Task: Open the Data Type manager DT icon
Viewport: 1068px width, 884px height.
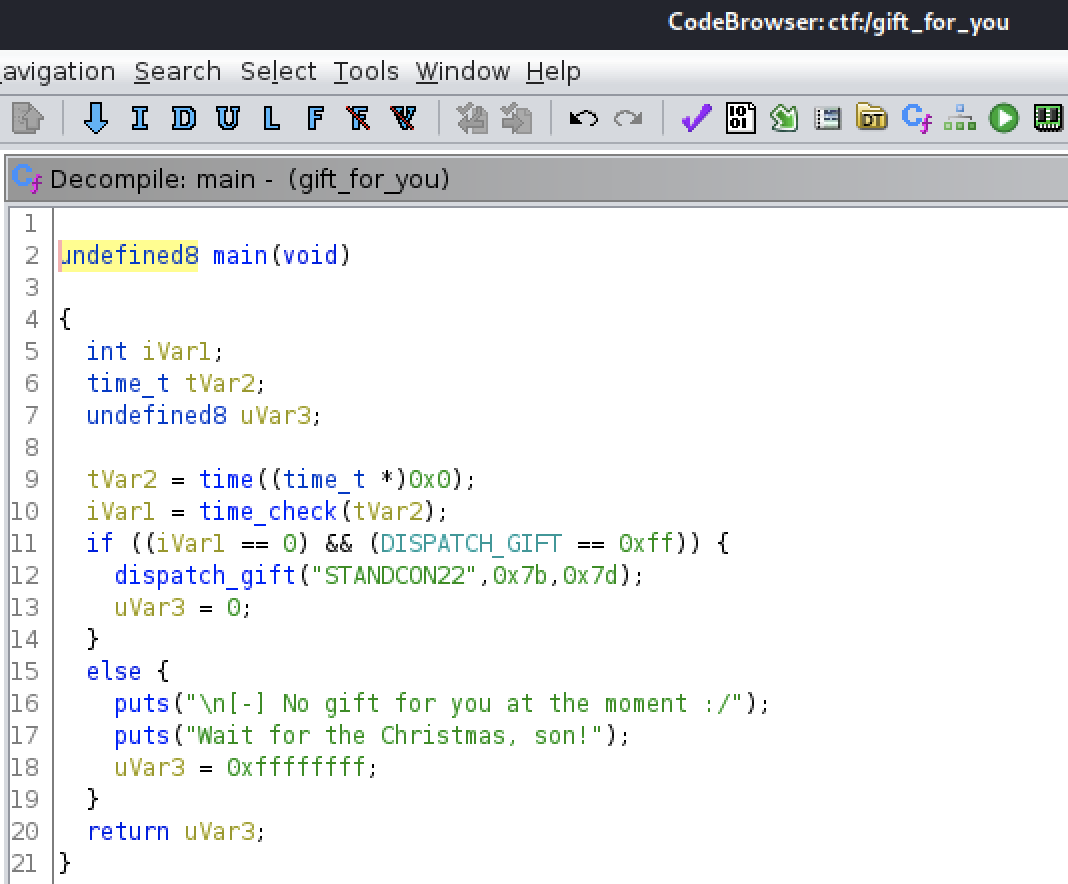Action: [871, 118]
